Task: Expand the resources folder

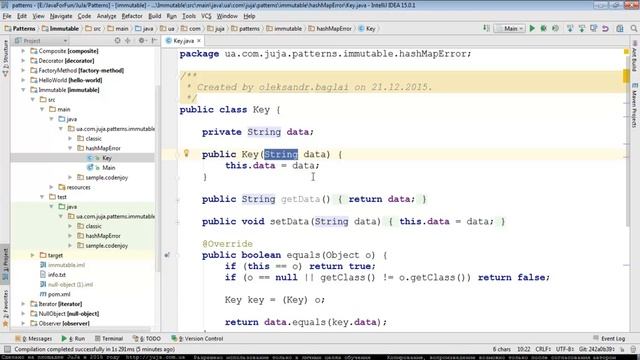Action: tap(51, 187)
